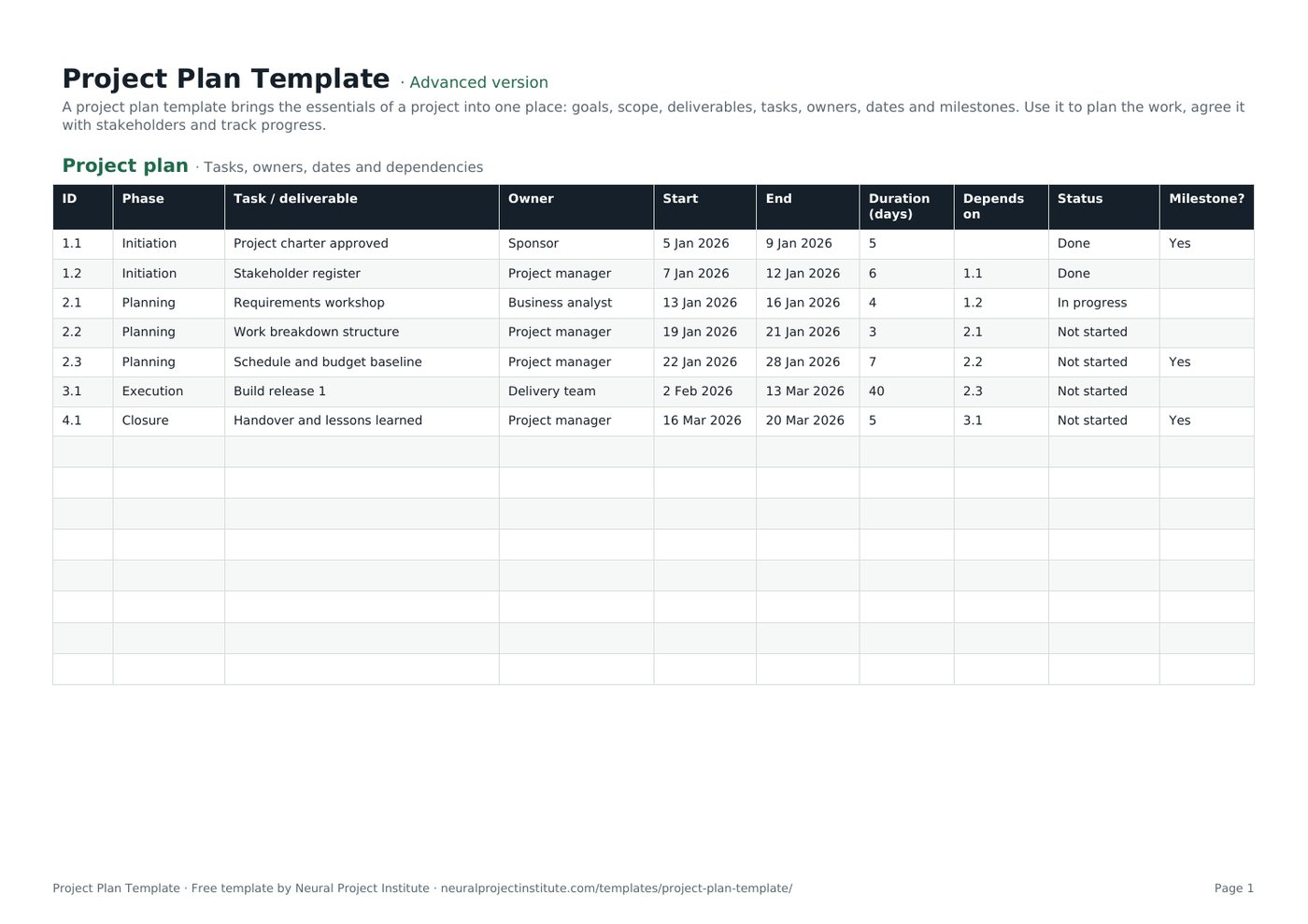Click the green 'Project plan' section heading
Image resolution: width=1308 pixels, height=924 pixels.
pyautogui.click(x=125, y=166)
